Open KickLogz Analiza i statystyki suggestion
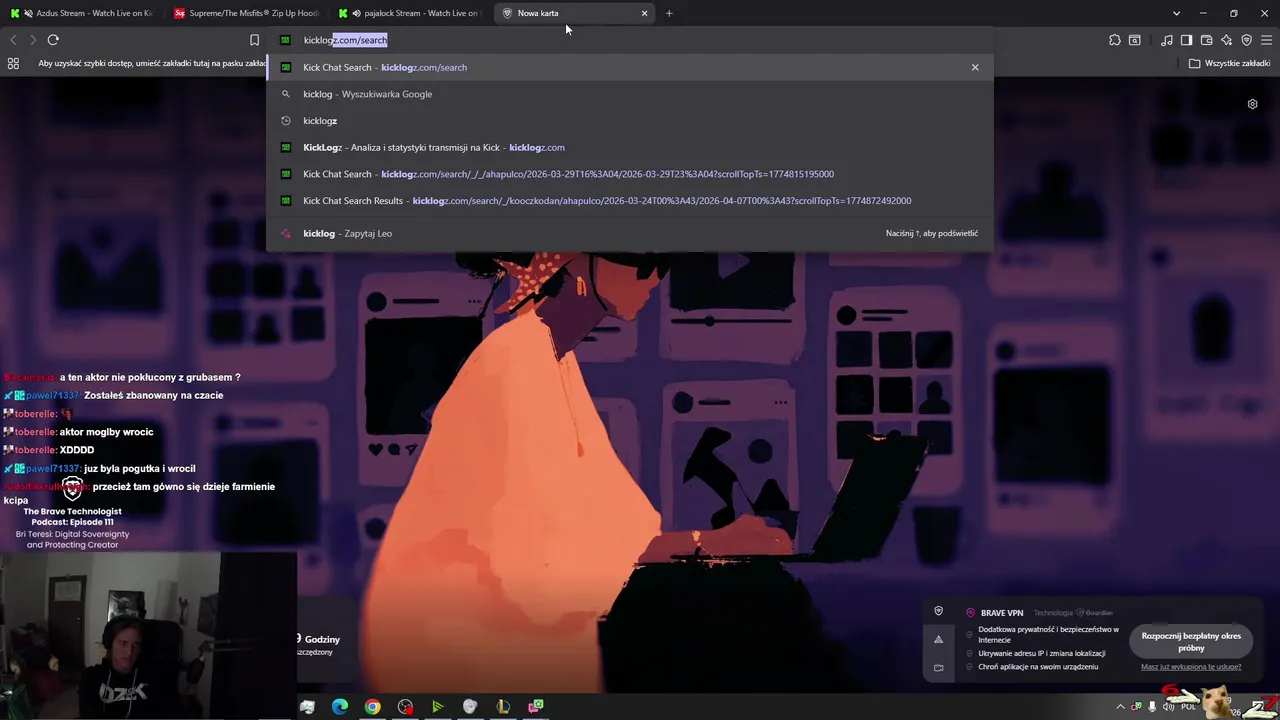Image resolution: width=1280 pixels, height=720 pixels. [x=630, y=147]
